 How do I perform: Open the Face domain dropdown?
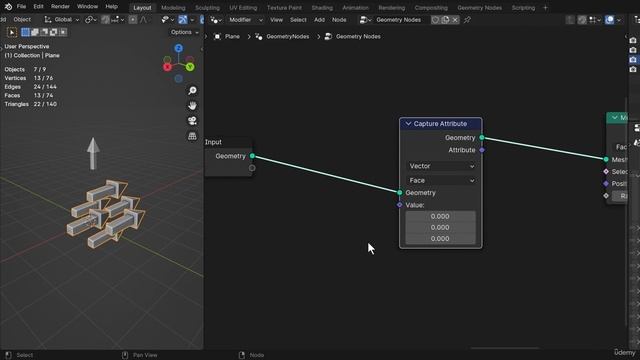tap(442, 180)
